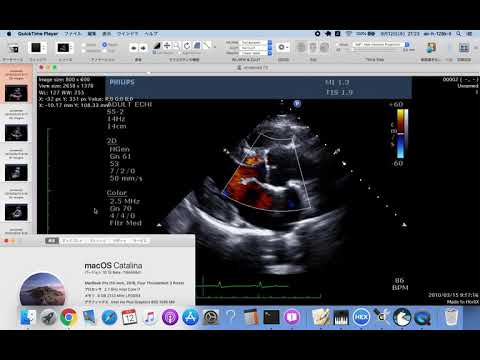Open the first WL/WW preset dropdown

tap(256, 43)
